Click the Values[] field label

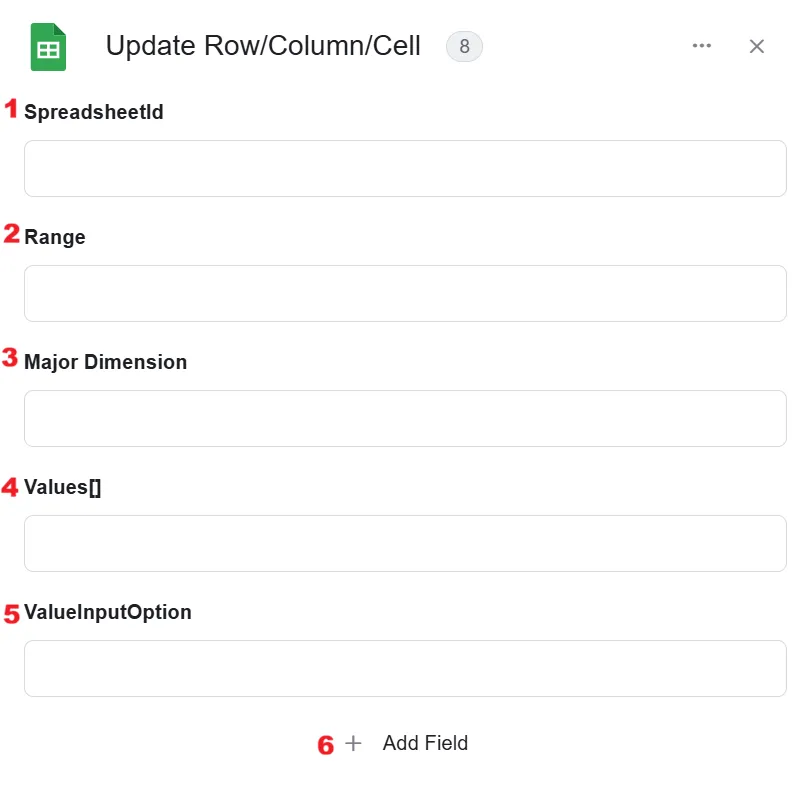tap(62, 487)
